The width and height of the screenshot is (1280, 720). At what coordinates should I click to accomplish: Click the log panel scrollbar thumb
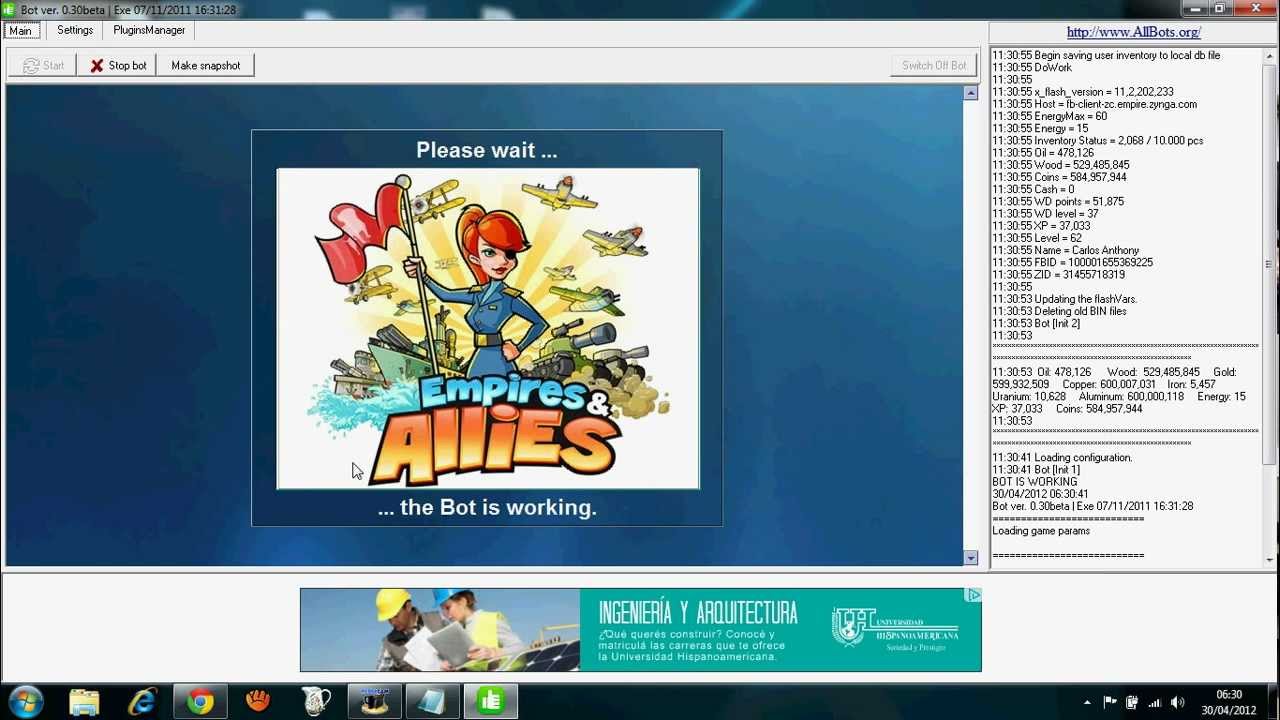pyautogui.click(x=1269, y=265)
